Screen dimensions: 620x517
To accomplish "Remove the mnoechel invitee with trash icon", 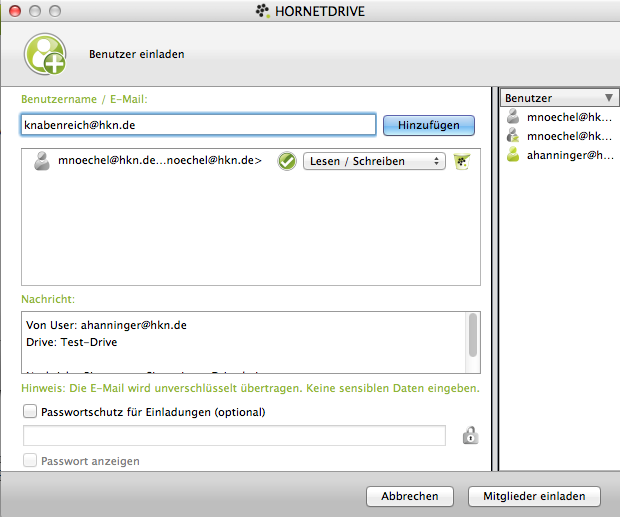I will coord(461,161).
